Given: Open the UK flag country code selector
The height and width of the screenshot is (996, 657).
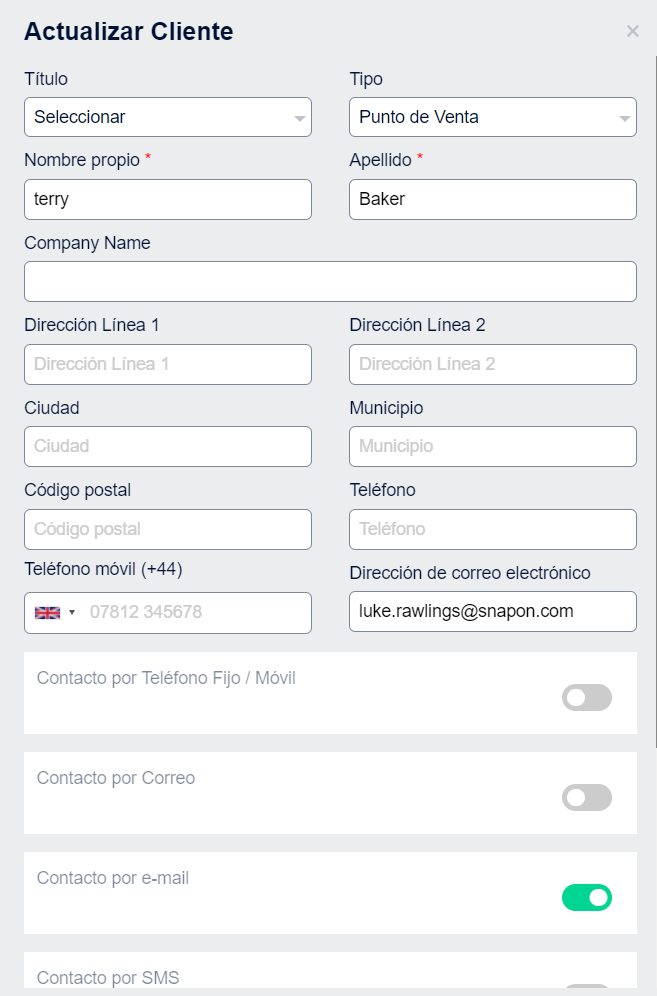Looking at the screenshot, I should (x=55, y=612).
